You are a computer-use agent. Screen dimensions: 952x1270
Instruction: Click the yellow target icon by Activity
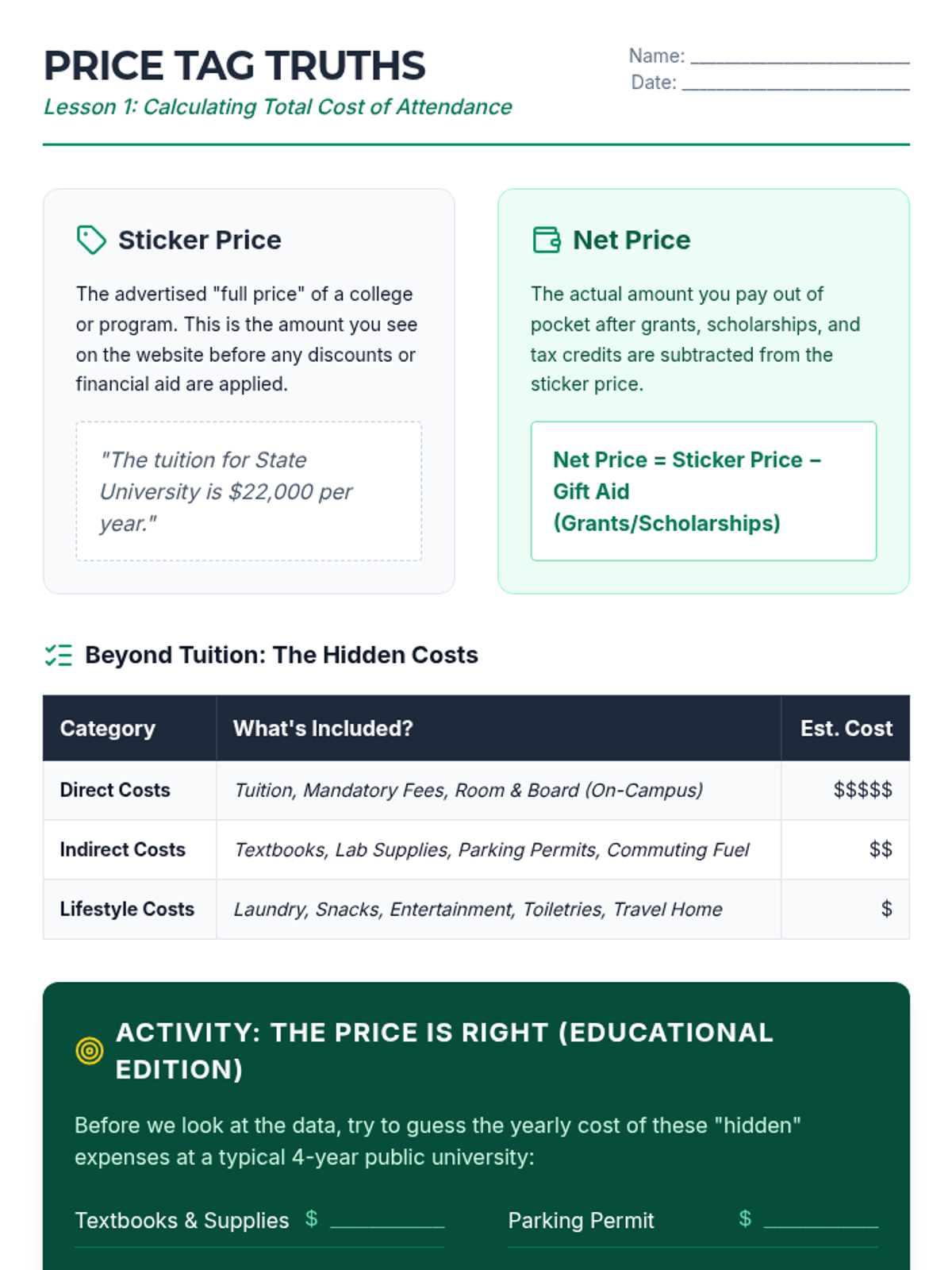(90, 1050)
